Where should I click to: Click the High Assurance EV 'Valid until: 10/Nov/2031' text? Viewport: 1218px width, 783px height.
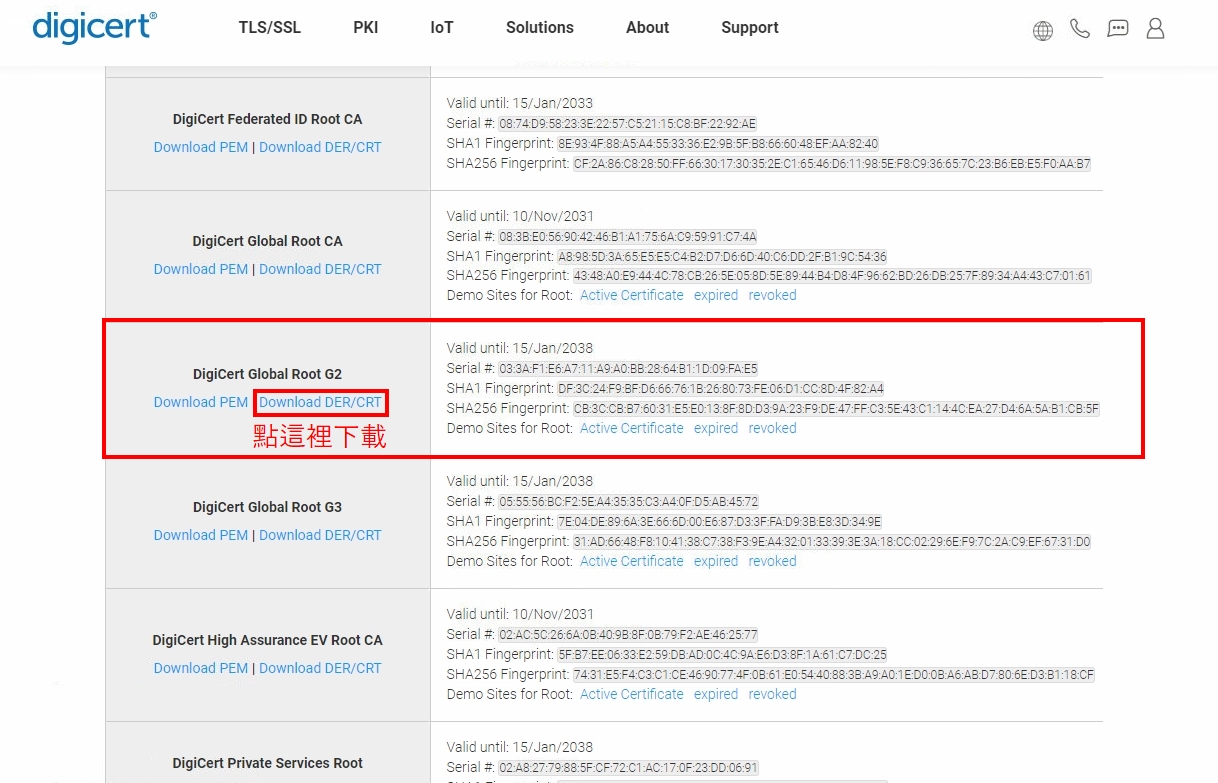click(x=521, y=615)
